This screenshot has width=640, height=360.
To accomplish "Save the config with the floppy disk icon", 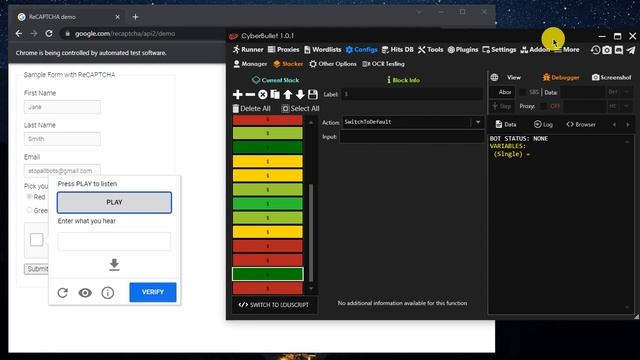I will (x=313, y=95).
